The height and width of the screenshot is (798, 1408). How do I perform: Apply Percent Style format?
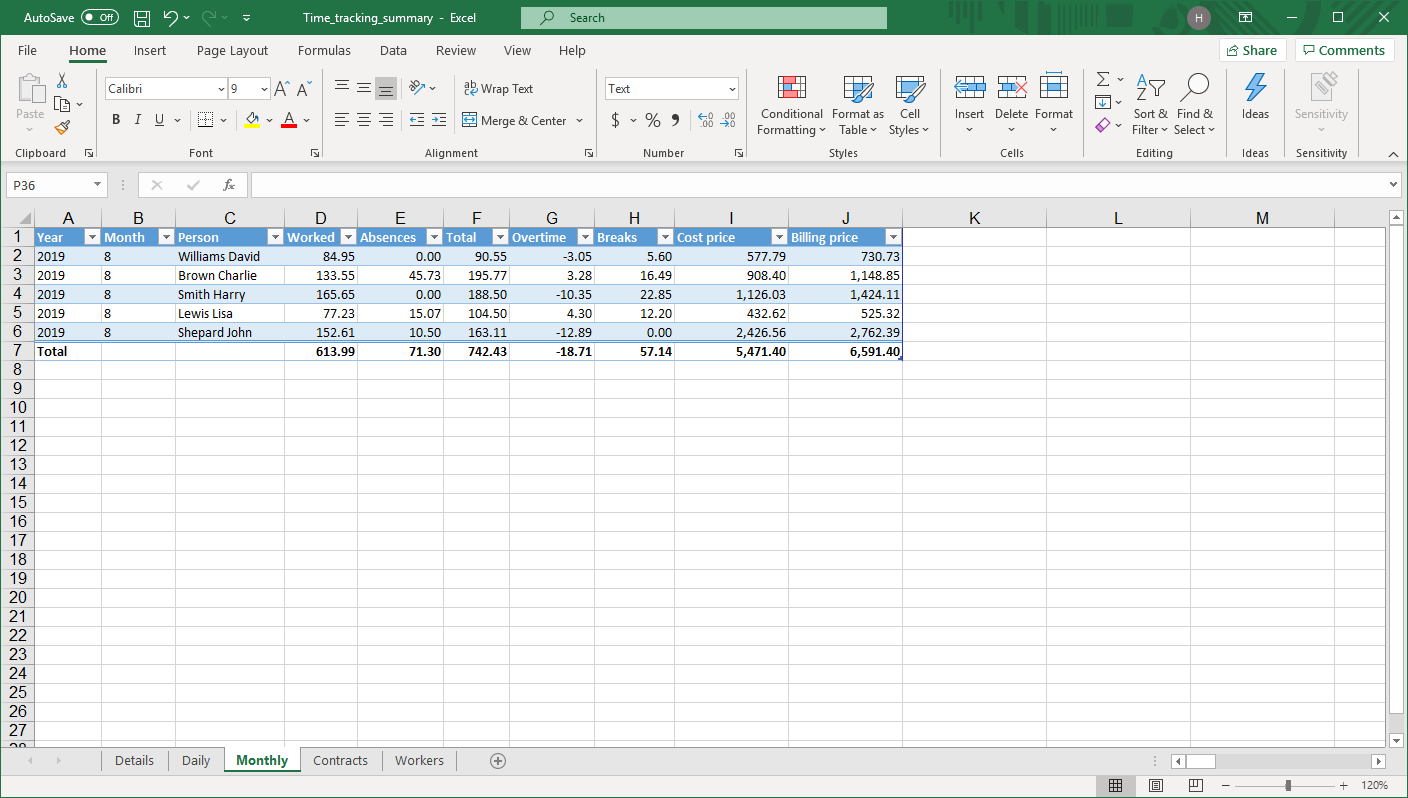[x=653, y=120]
